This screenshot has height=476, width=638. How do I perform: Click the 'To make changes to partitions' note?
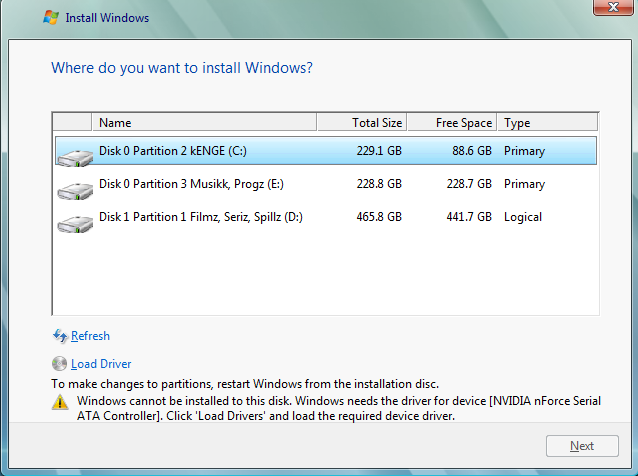245,384
